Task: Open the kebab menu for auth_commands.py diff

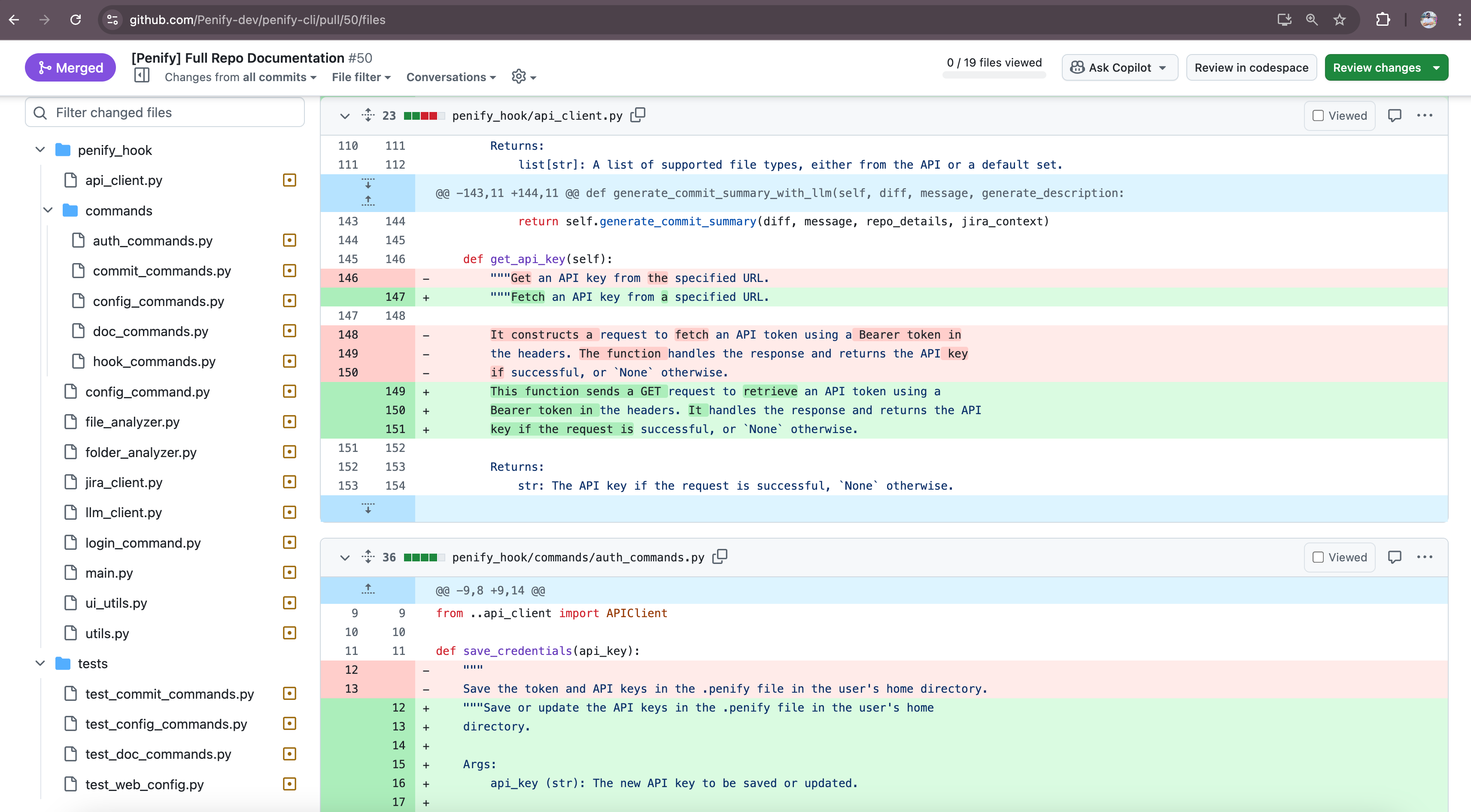Action: 1425,557
